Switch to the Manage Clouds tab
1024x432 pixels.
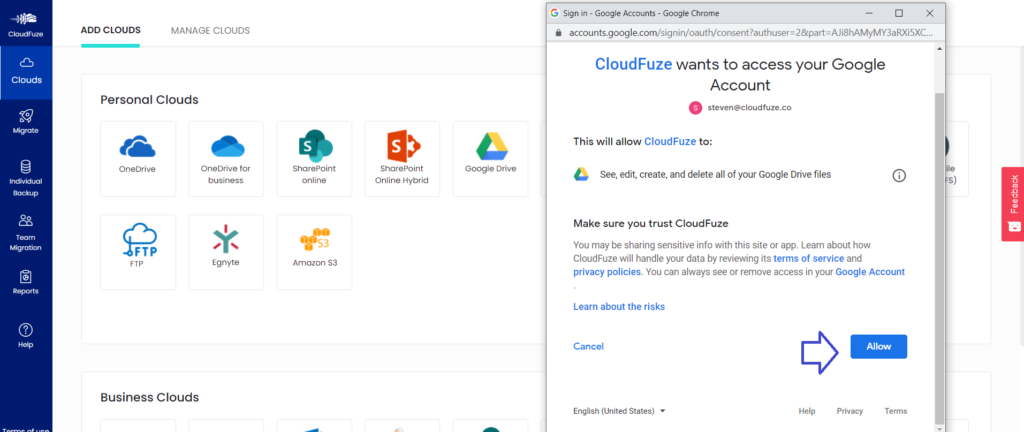[210, 31]
